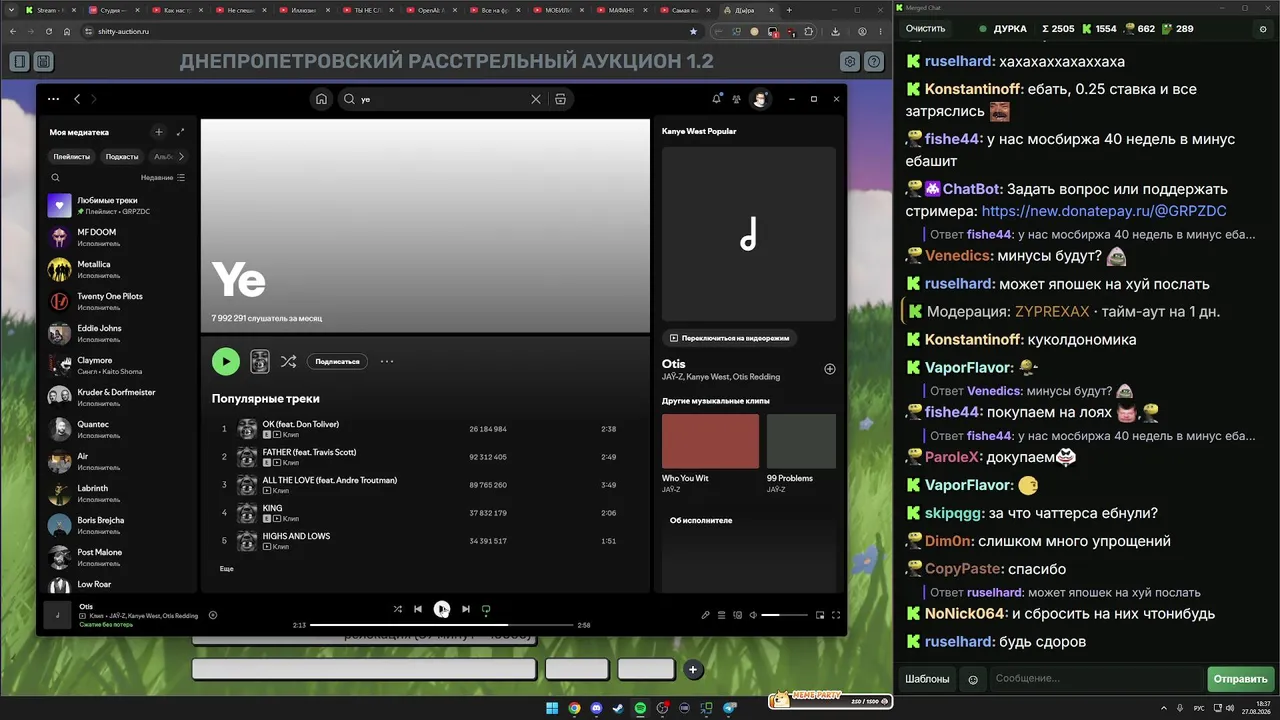Open a new browser tab

pos(789,10)
